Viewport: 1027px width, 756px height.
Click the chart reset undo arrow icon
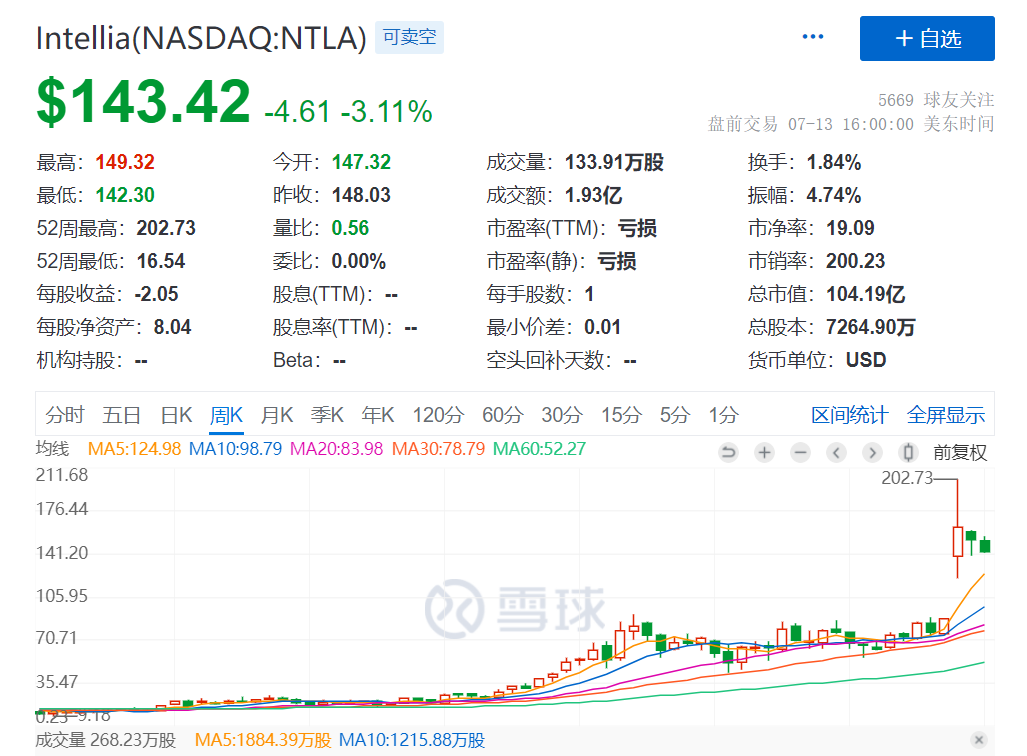(x=728, y=452)
